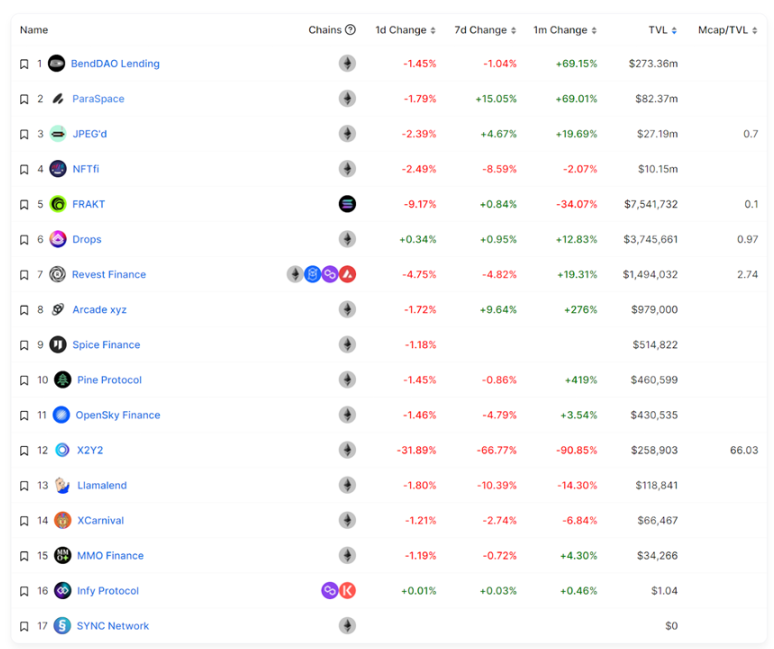Viewport: 774px width, 649px height.
Task: Open the Llamalend link
Action: click(102, 485)
